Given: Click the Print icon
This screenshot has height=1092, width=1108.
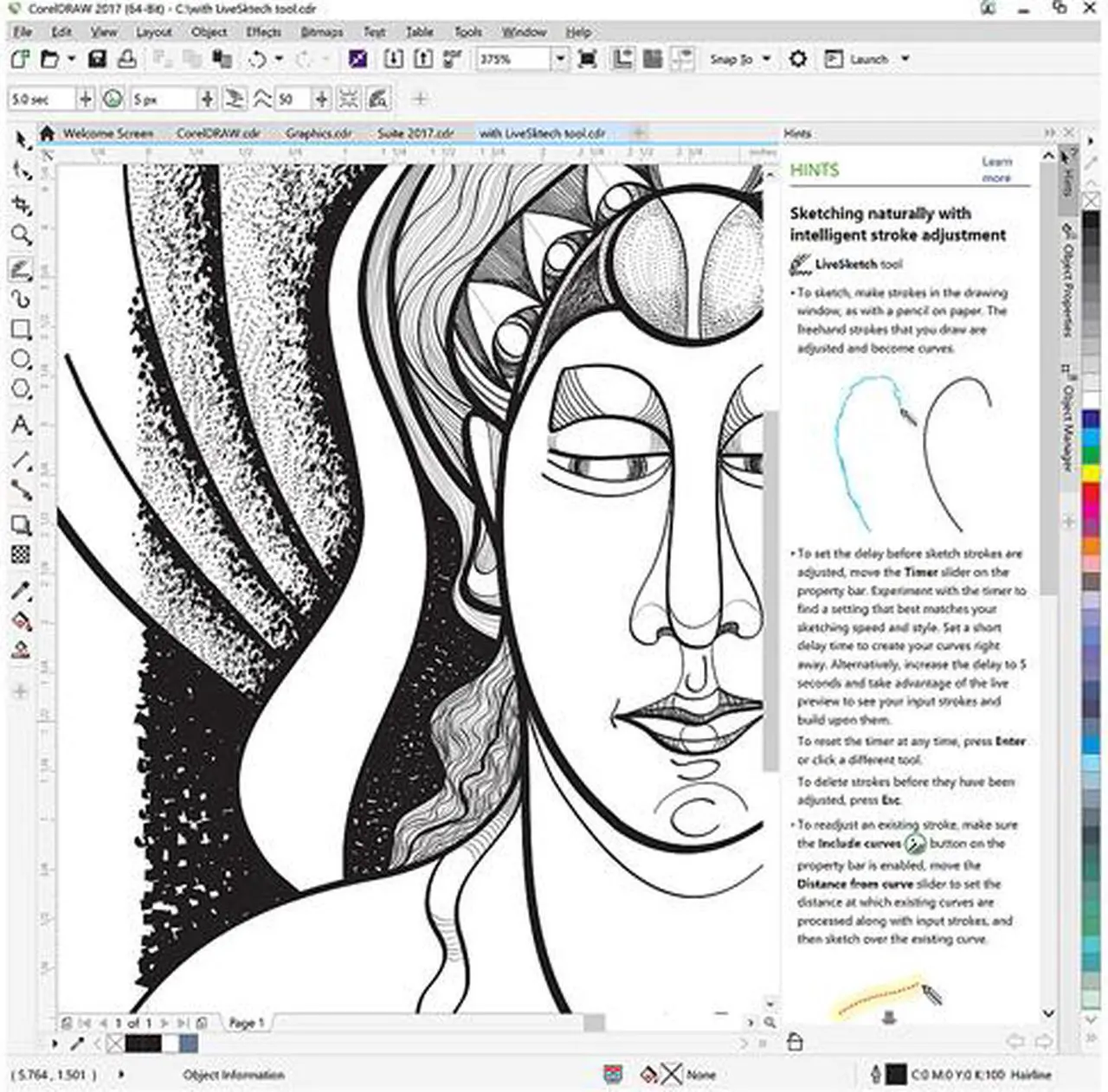Looking at the screenshot, I should coord(126,59).
